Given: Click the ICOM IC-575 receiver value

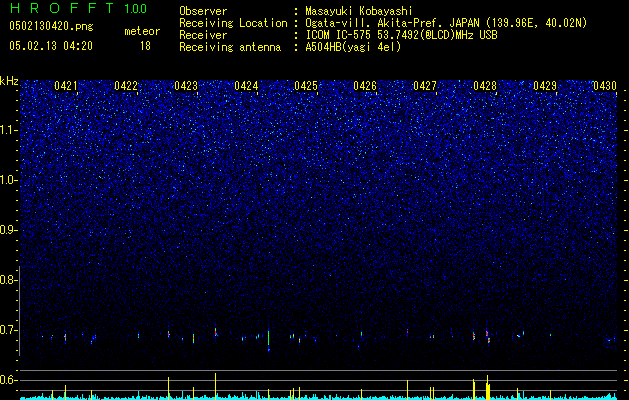Looking at the screenshot, I should 401,35.
